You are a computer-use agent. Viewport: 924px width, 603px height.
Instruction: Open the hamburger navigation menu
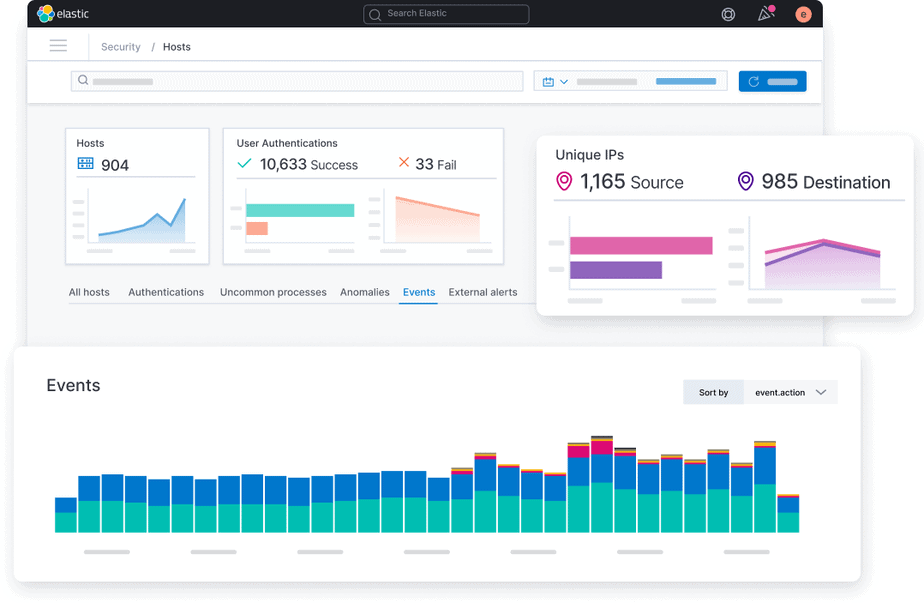click(58, 46)
